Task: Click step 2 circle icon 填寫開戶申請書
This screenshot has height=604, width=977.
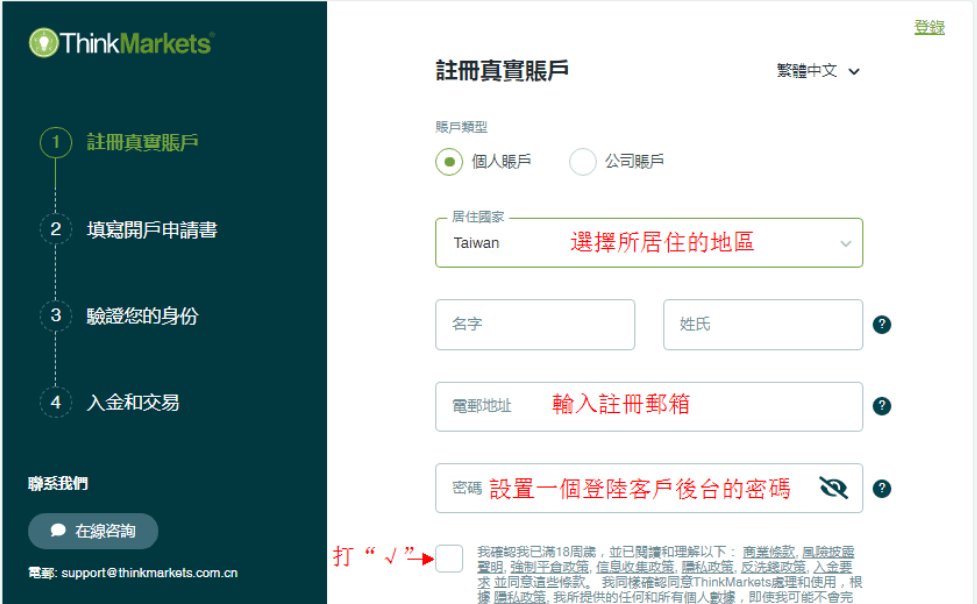Action: [56, 227]
